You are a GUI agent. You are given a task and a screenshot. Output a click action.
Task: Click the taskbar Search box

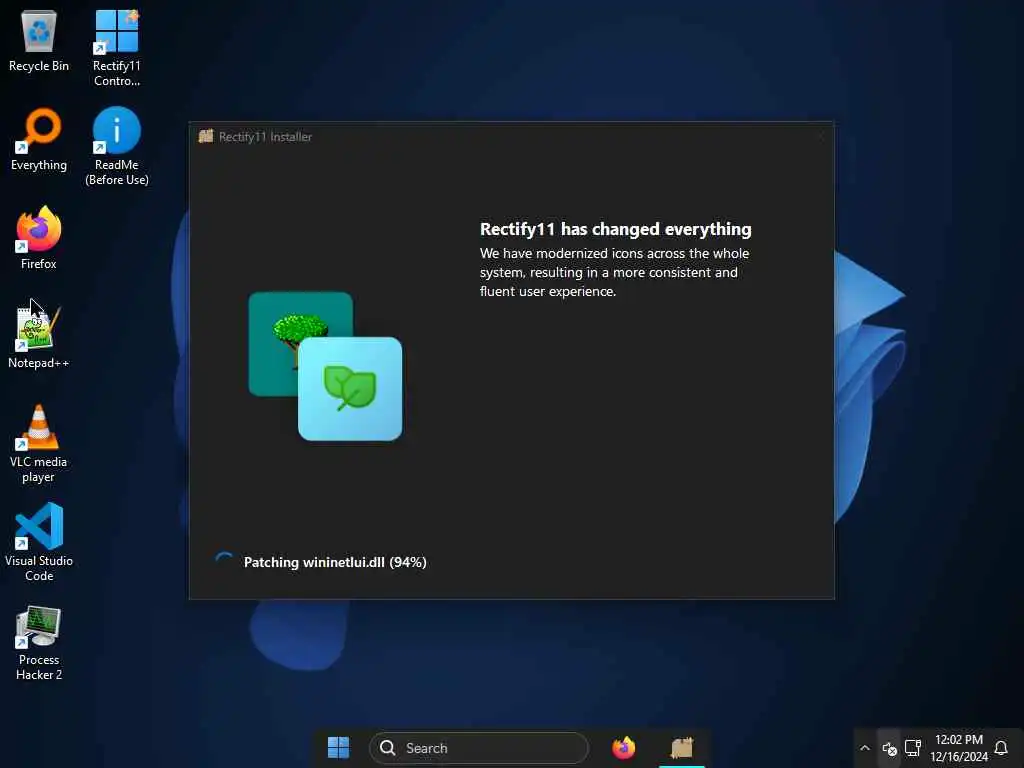click(x=479, y=748)
